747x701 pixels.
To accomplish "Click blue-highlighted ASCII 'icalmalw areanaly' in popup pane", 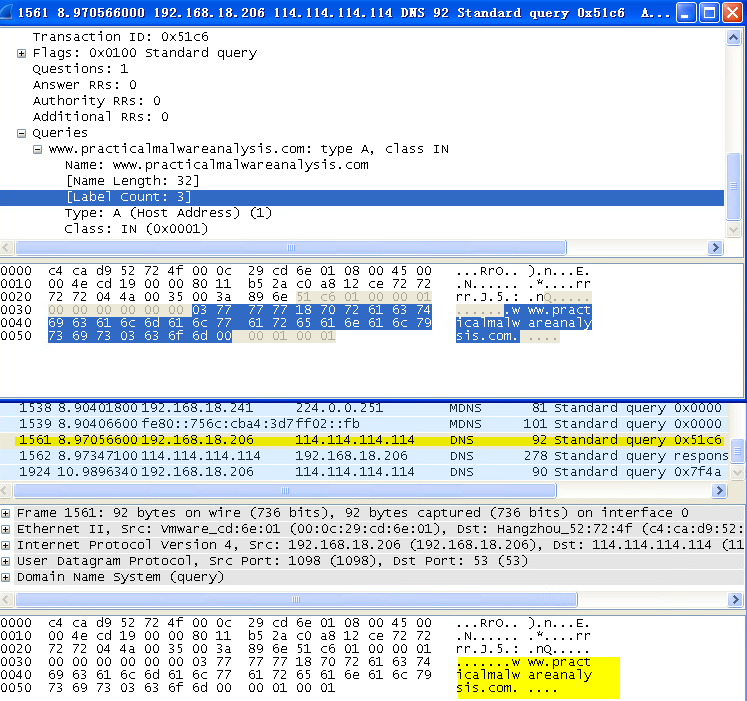I will coord(524,323).
